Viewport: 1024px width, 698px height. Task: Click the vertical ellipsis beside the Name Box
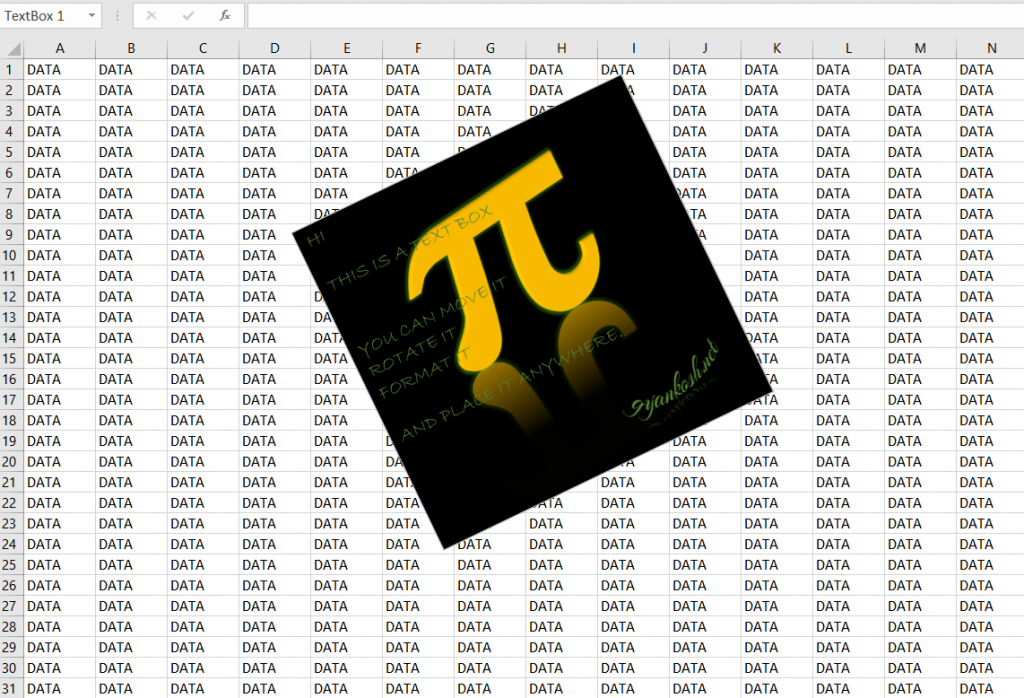[117, 15]
